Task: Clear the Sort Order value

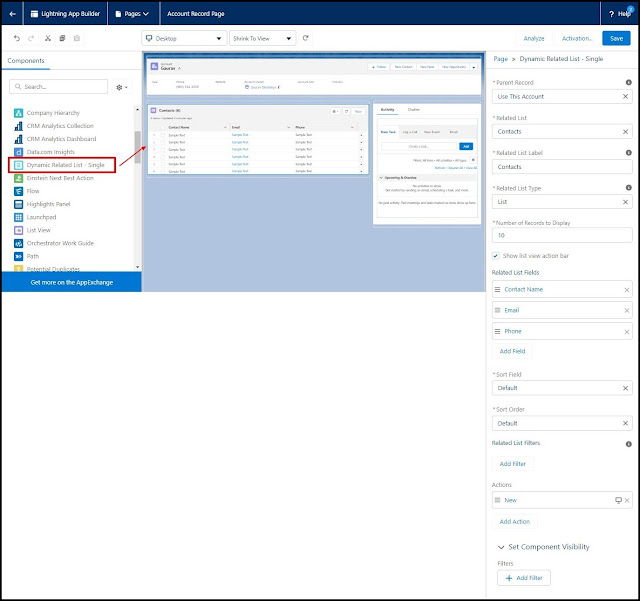Action: (x=625, y=423)
